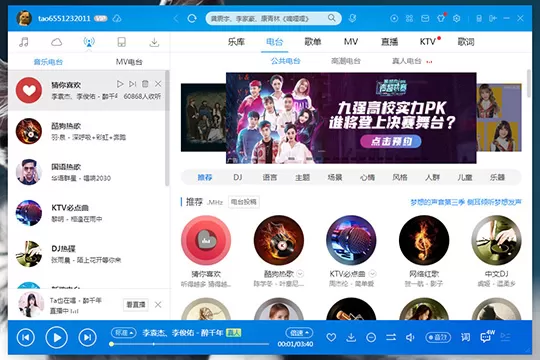540x360 pixels.
Task: Activate the song recognition microphone icon
Action: [352, 18]
